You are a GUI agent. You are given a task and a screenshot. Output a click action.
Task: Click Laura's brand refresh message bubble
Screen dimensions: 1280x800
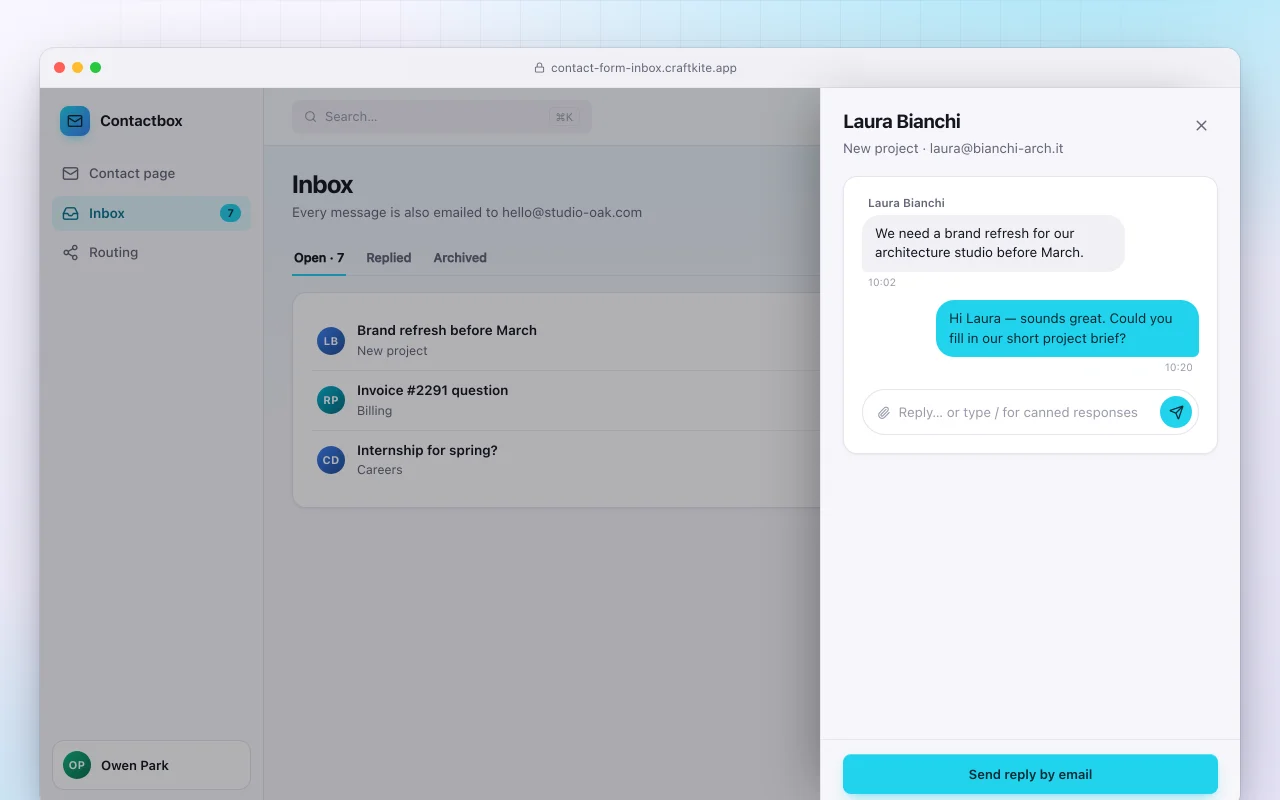pos(993,243)
